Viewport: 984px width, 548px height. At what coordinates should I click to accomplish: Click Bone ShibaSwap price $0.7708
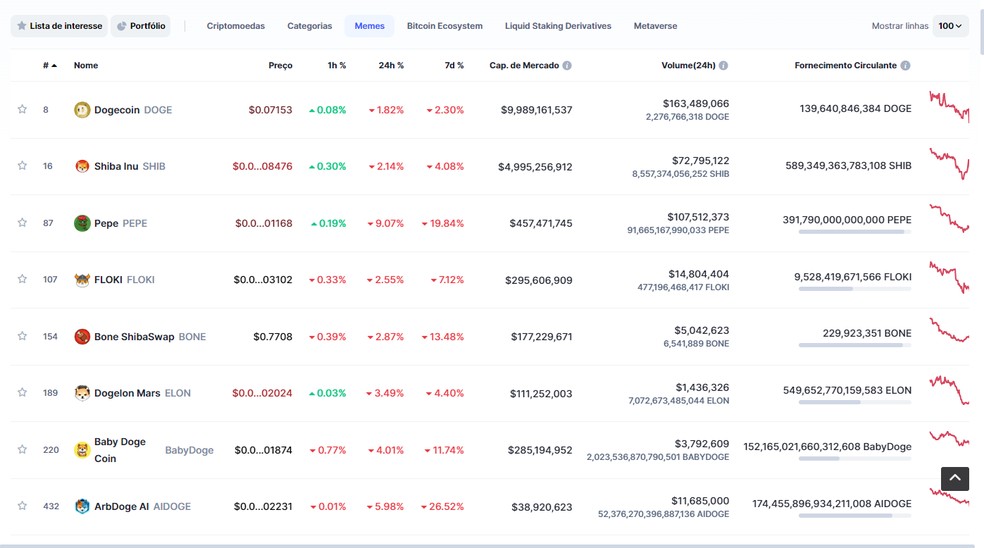coord(273,337)
